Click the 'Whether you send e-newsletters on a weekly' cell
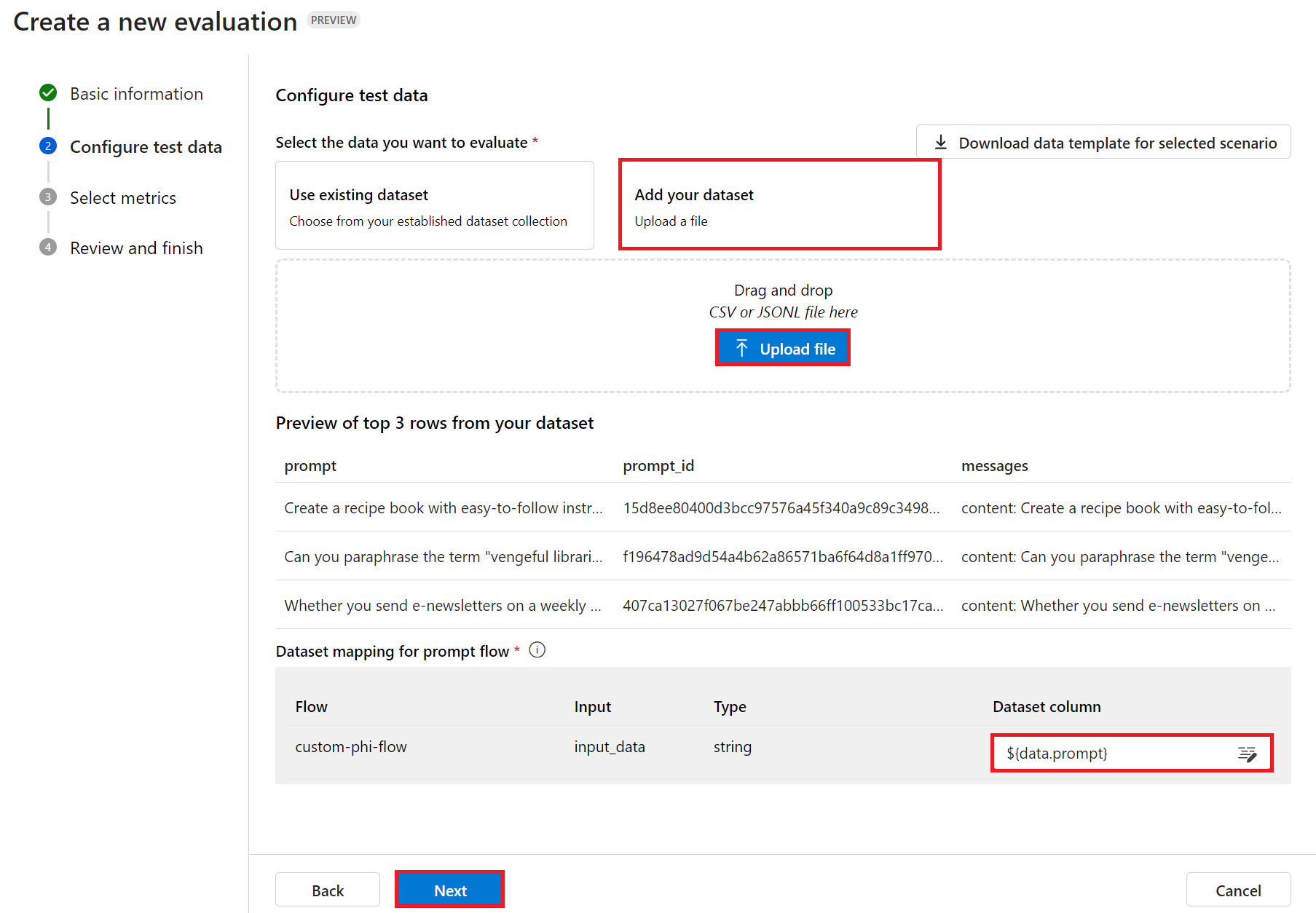Viewport: 1316px width, 913px height. click(443, 606)
